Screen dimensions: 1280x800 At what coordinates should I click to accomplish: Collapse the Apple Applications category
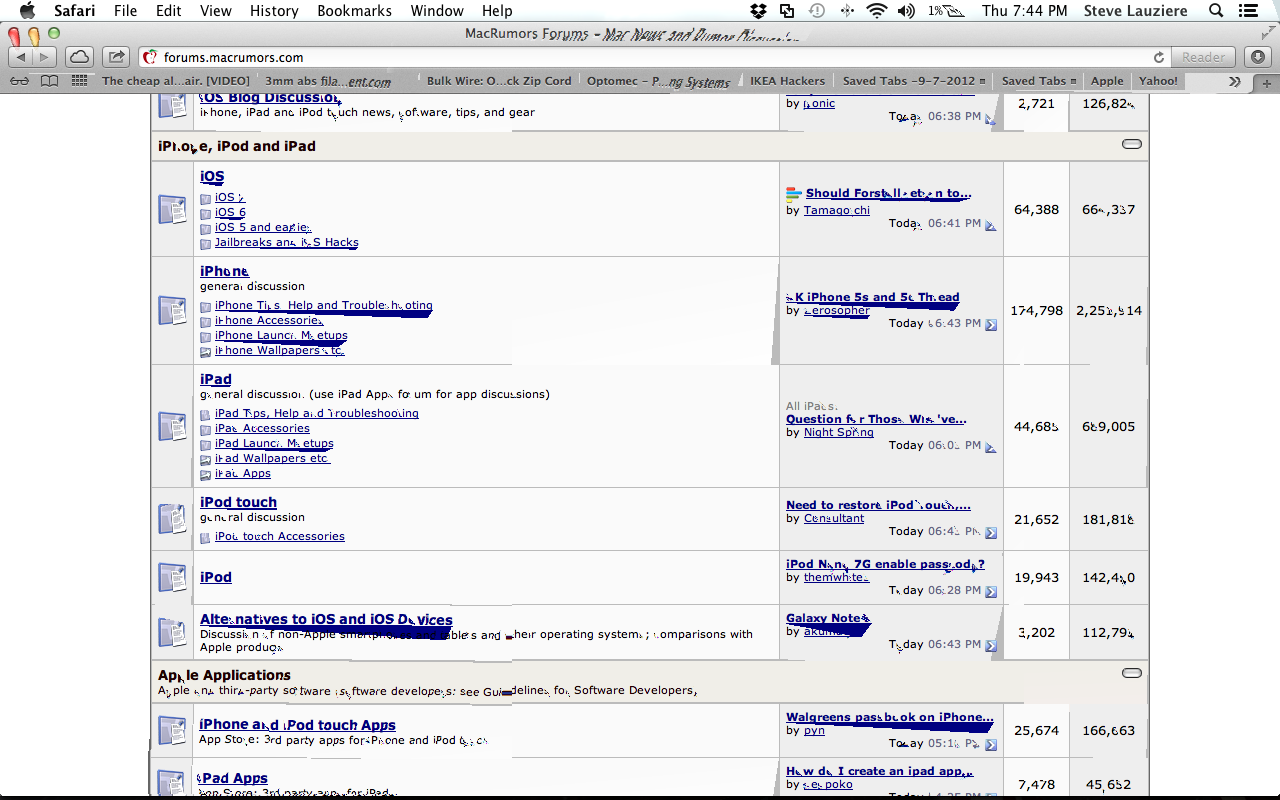pyautogui.click(x=1132, y=673)
